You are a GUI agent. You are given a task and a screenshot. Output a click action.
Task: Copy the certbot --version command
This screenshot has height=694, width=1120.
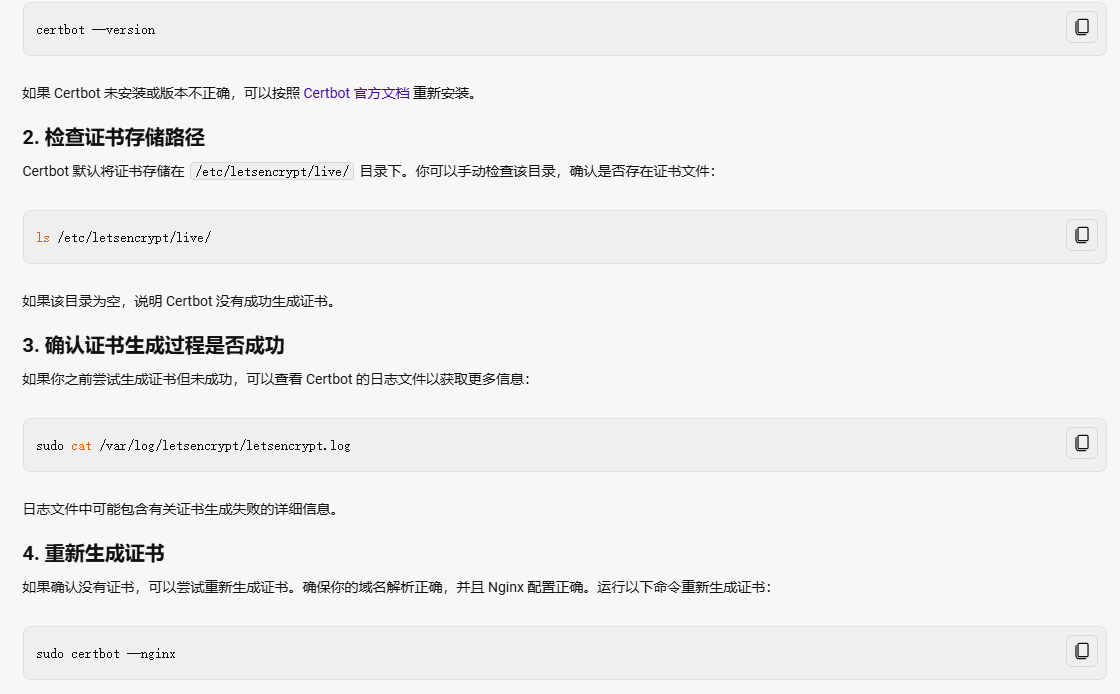[1081, 28]
